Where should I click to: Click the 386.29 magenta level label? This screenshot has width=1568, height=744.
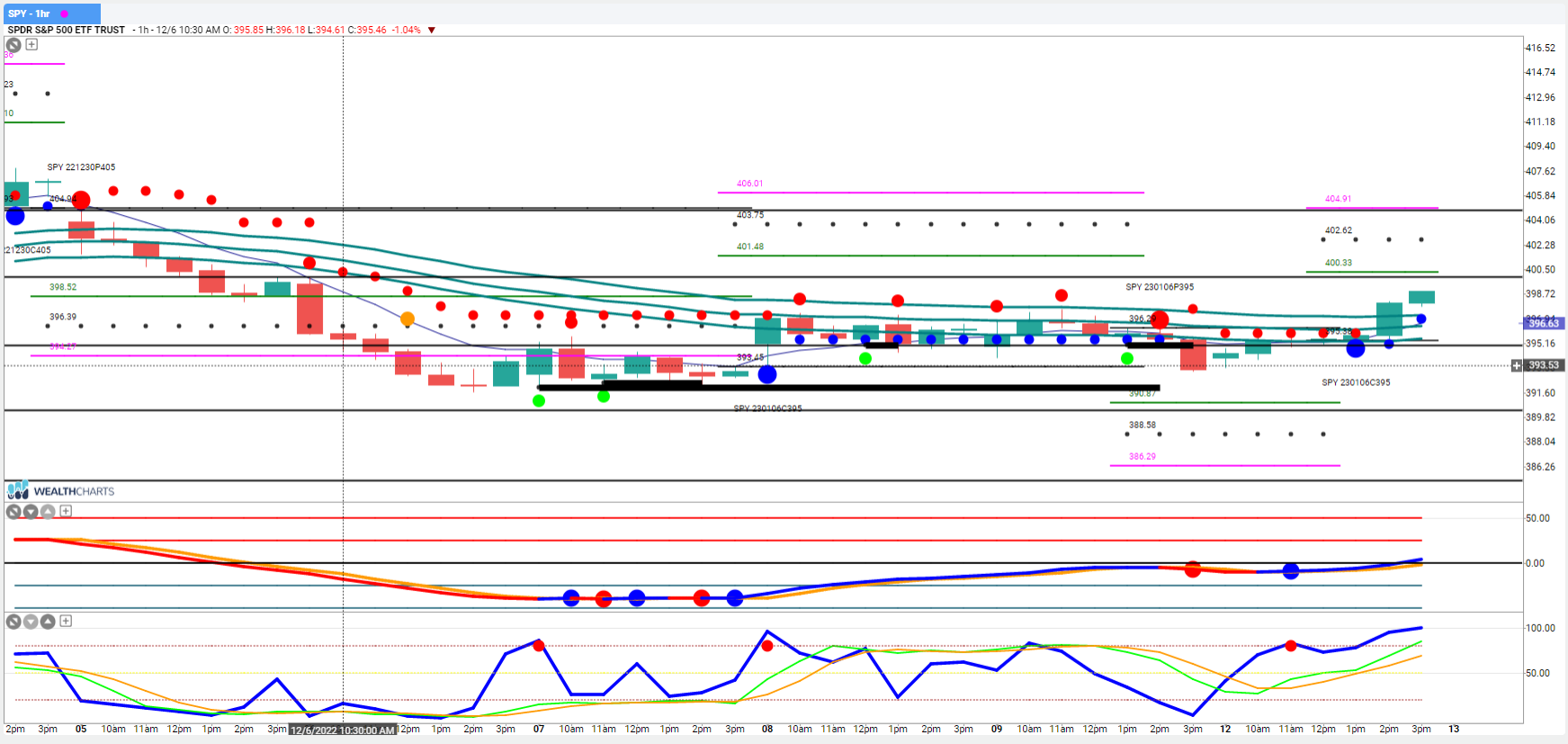pyautogui.click(x=1142, y=456)
